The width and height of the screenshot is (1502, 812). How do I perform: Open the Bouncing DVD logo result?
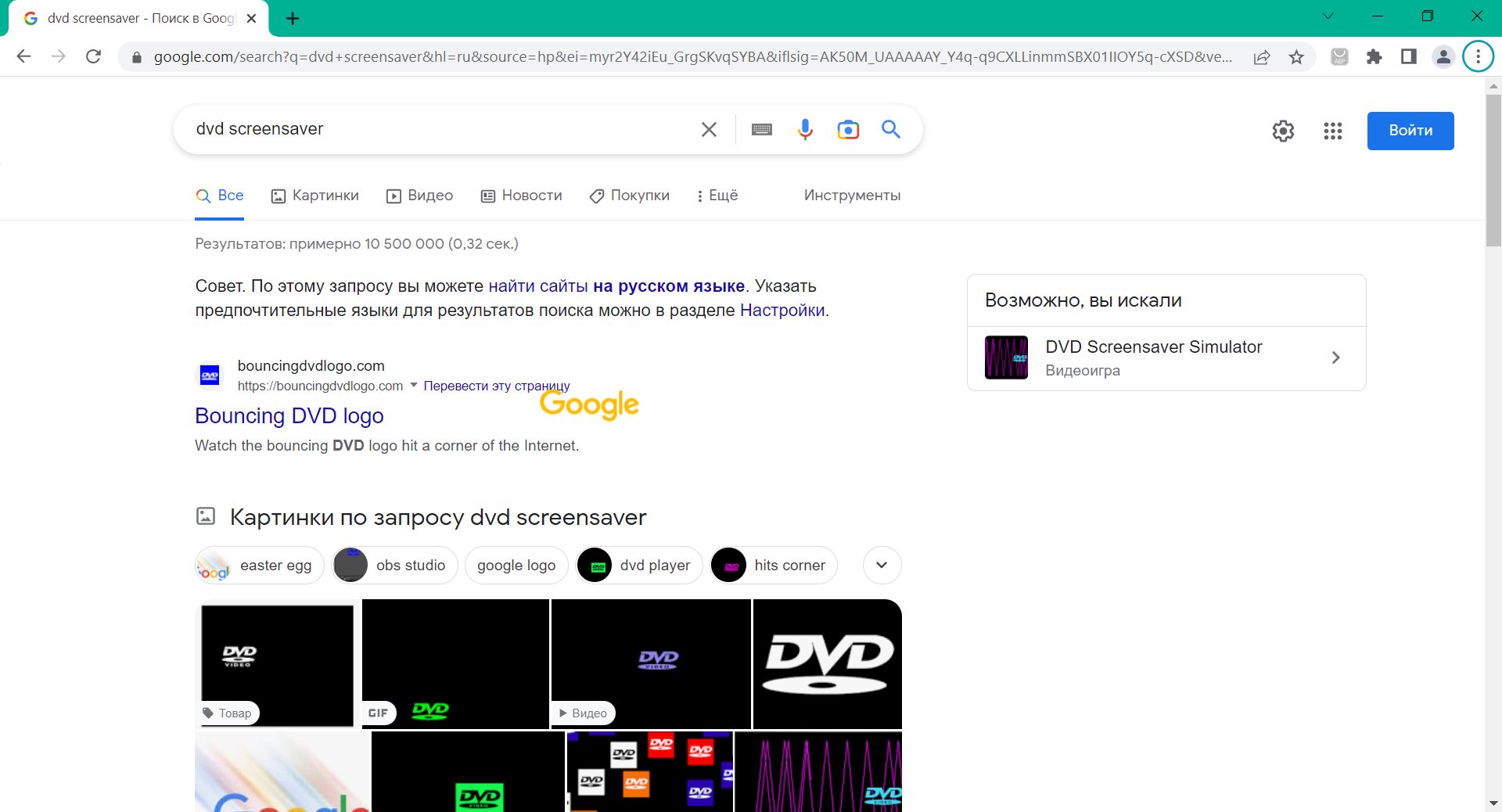click(289, 415)
